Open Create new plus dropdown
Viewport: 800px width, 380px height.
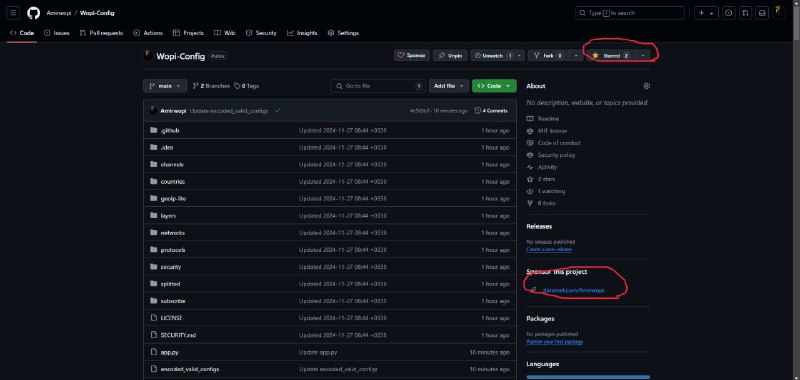[x=706, y=13]
